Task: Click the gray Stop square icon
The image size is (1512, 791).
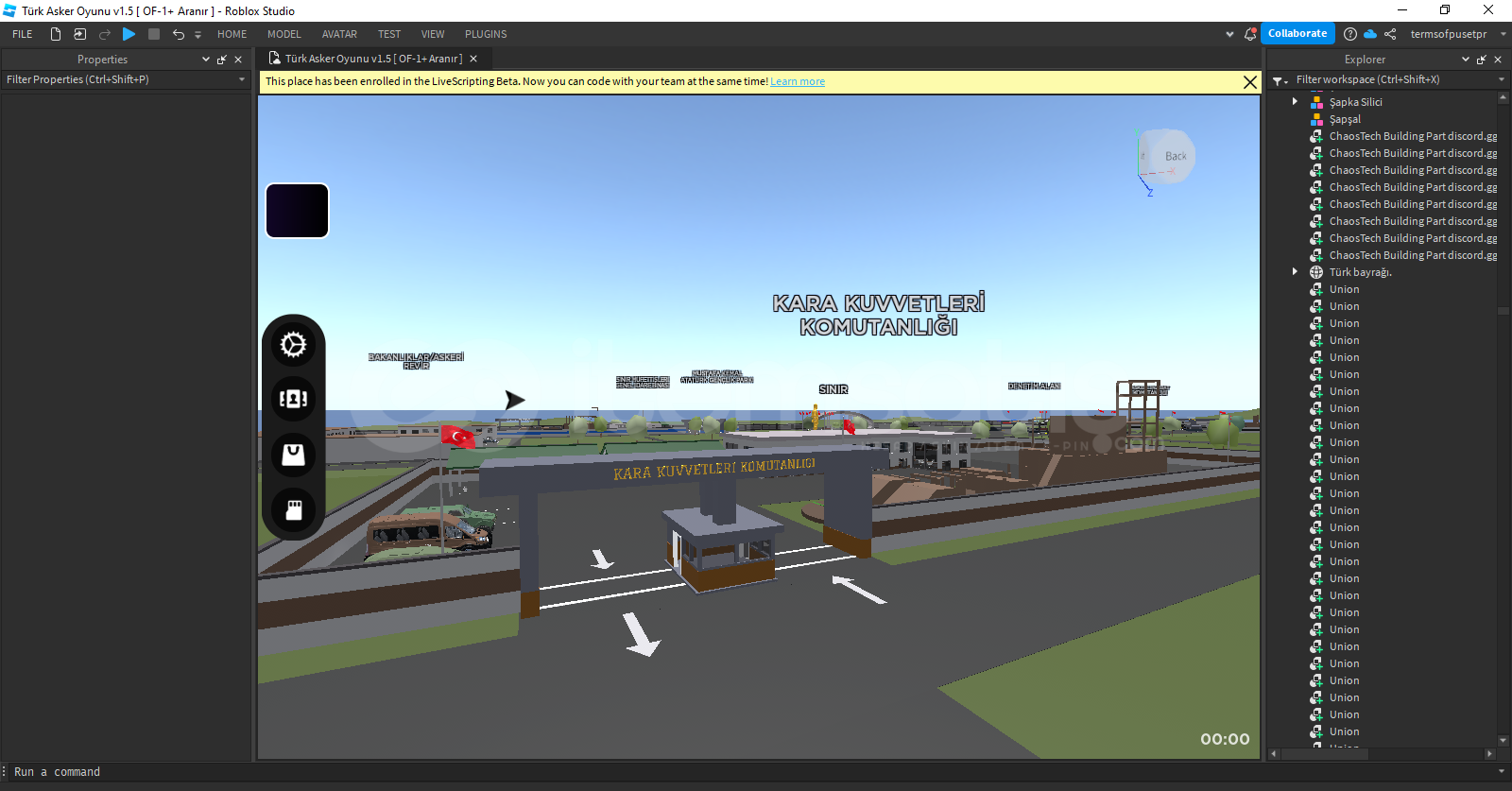Action: pos(154,34)
